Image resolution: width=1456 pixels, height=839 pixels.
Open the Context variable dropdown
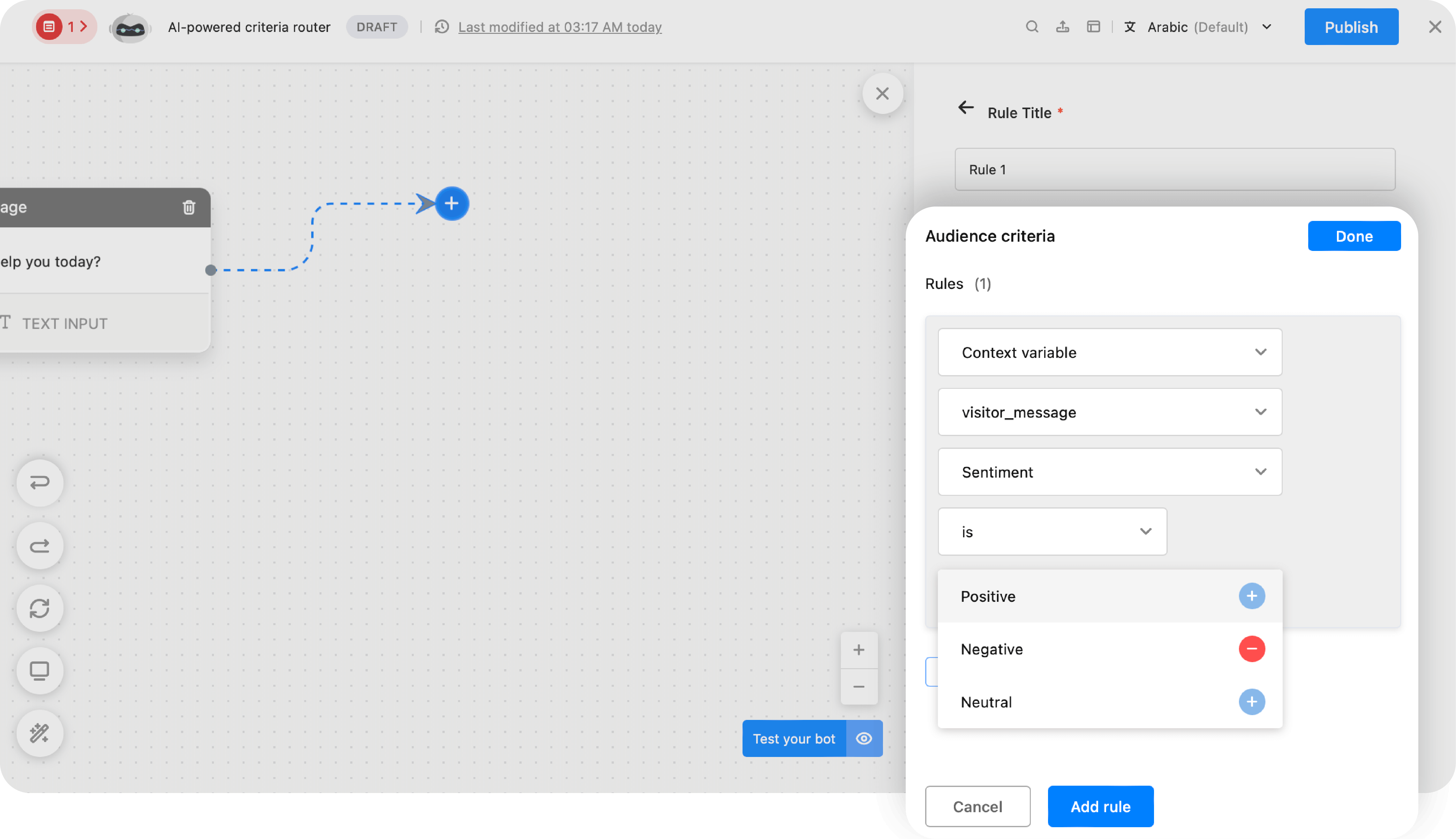tap(1109, 352)
